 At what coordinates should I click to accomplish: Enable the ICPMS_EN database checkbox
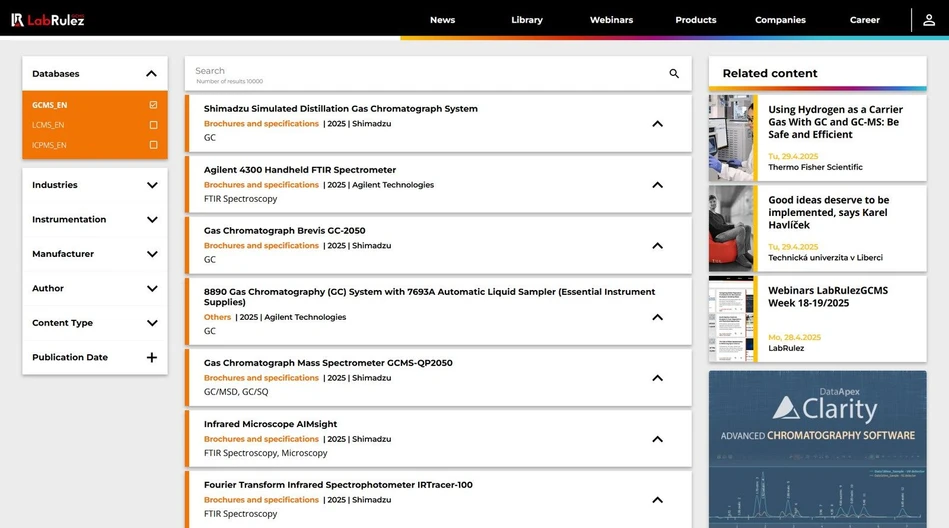(x=153, y=145)
